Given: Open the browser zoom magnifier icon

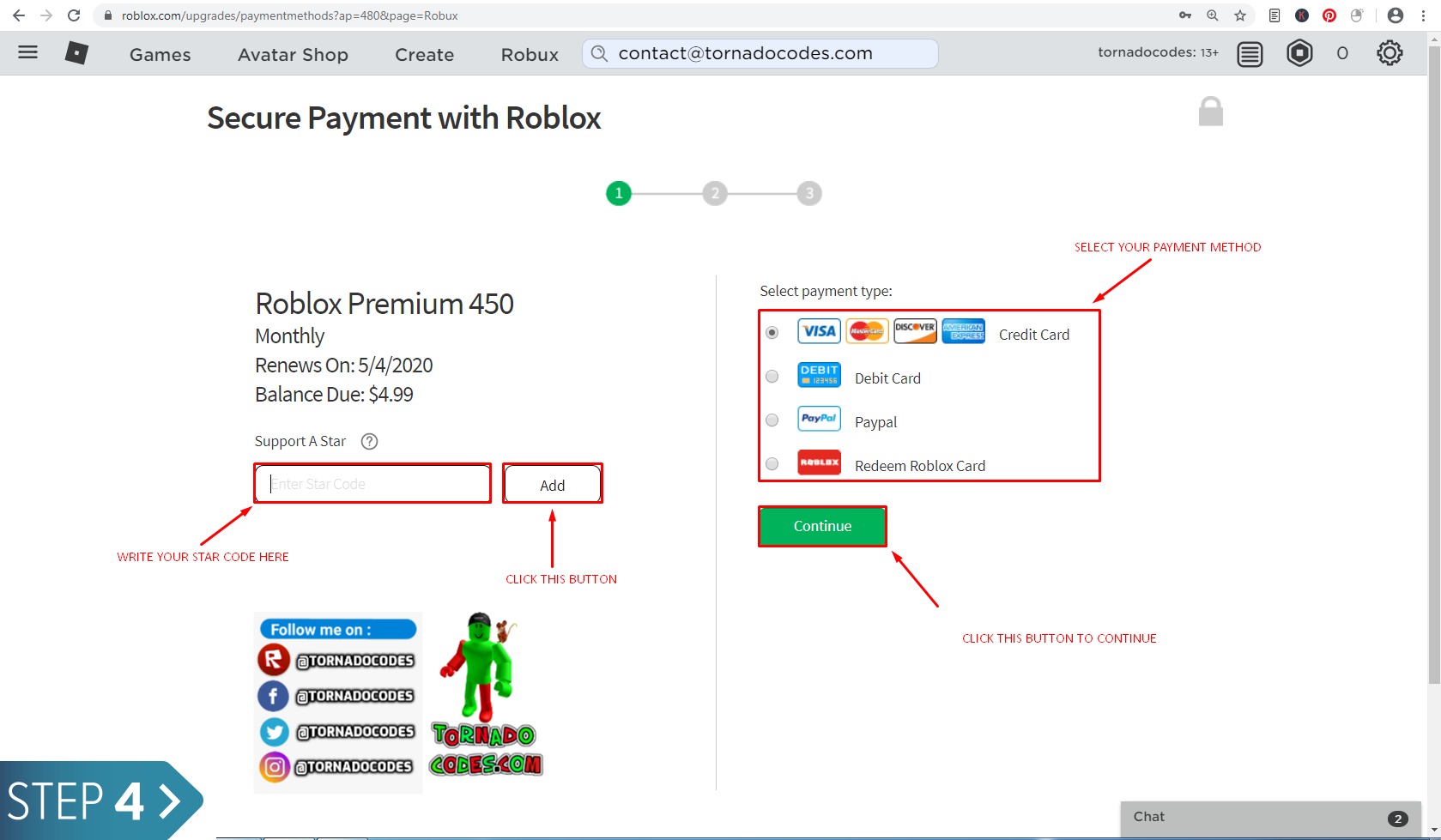Looking at the screenshot, I should click(x=1213, y=15).
